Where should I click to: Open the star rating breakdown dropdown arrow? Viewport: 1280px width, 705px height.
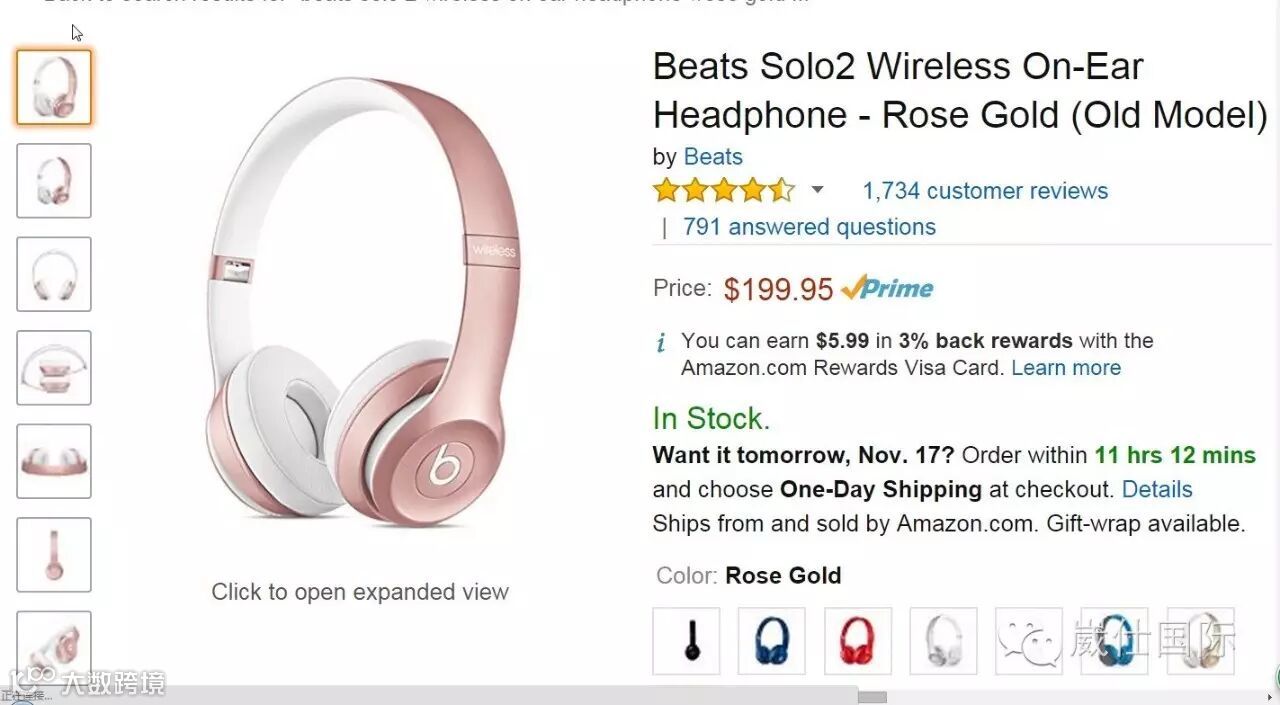point(817,190)
